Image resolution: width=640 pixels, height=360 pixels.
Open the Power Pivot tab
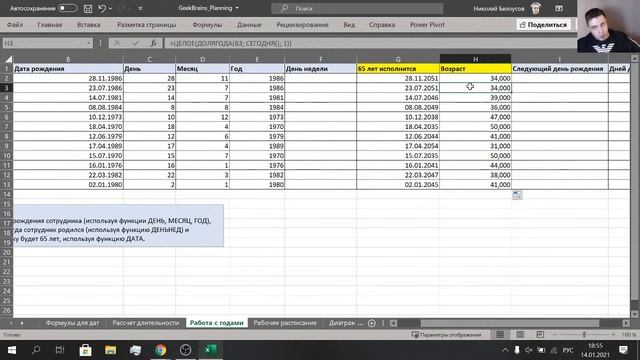click(427, 25)
